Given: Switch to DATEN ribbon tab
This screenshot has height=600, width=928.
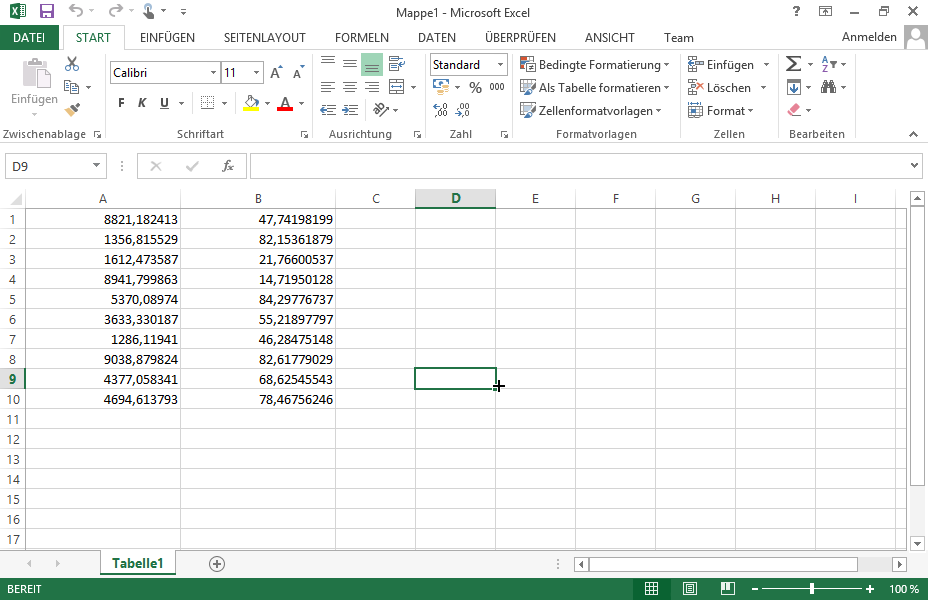Looking at the screenshot, I should [x=437, y=37].
